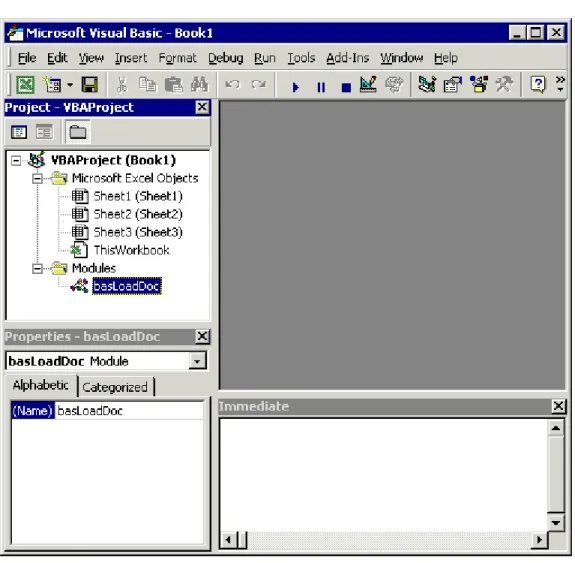The image size is (575, 563).
Task: Click the Reset stop icon
Action: pos(346,88)
